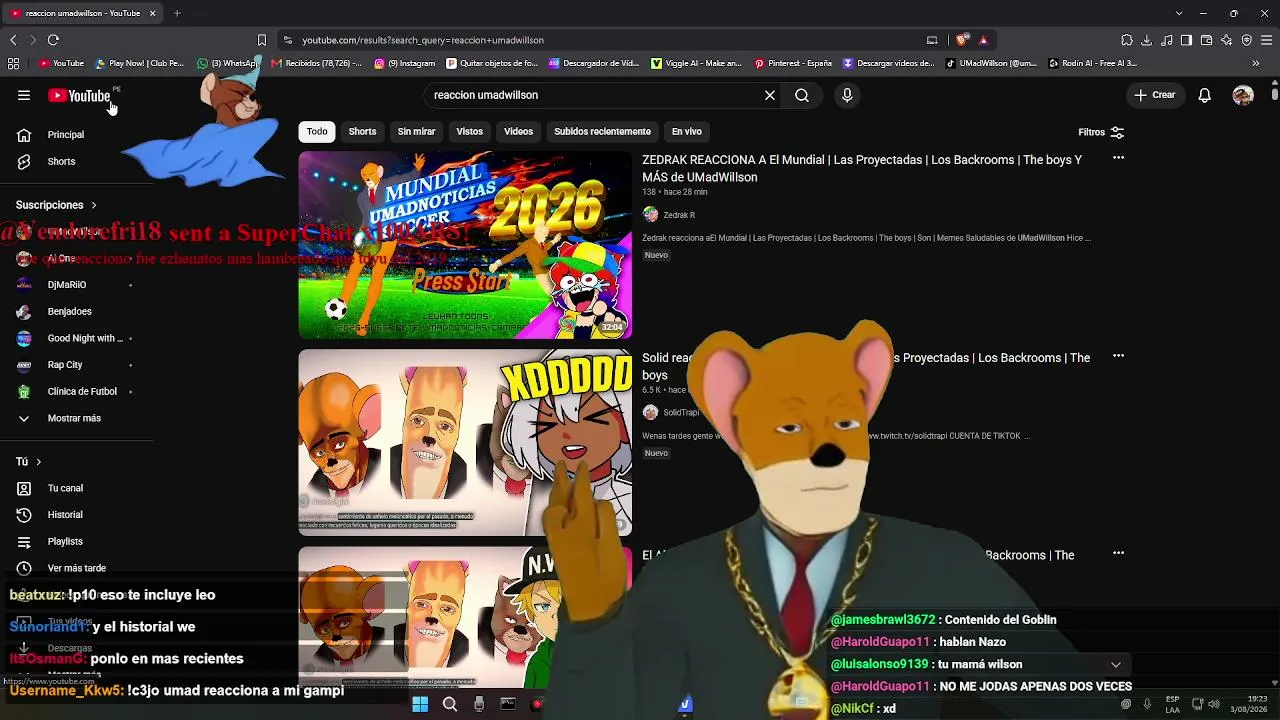Expand the Suscripciones section
The width and height of the screenshot is (1280, 720).
click(56, 205)
